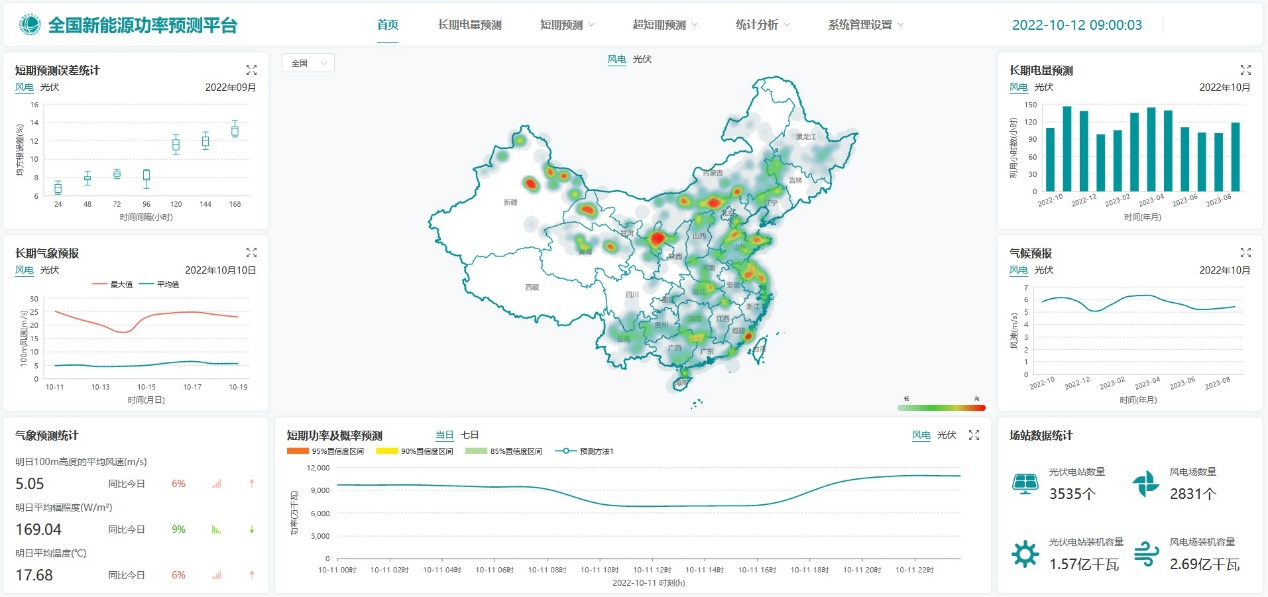Viewport: 1268px width, 597px height.
Task: Maximize the 气候预报 chart panel
Action: pos(1245,253)
